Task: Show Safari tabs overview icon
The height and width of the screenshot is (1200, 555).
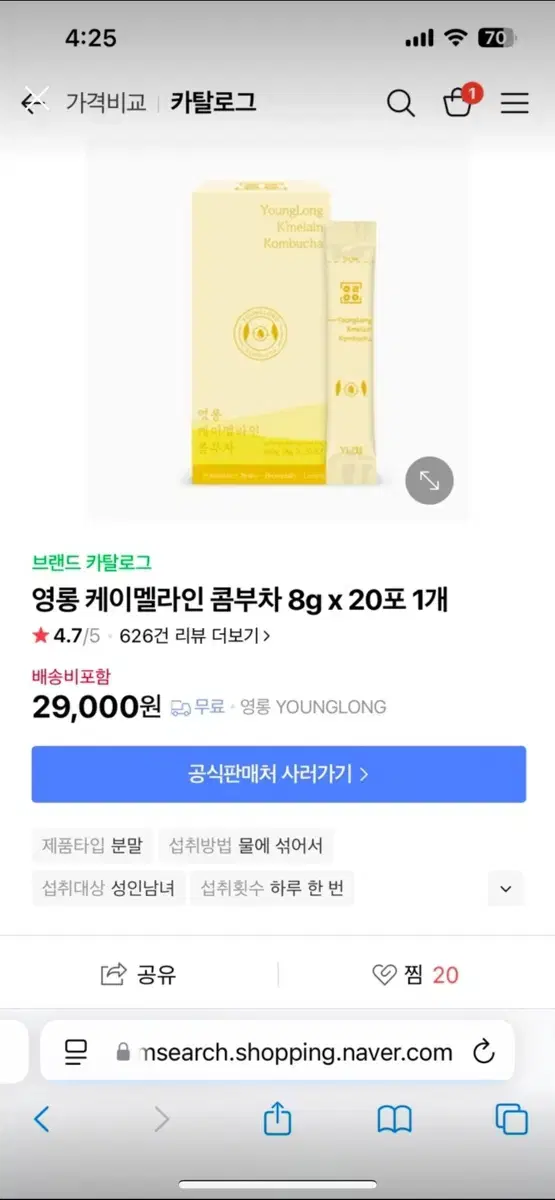Action: tap(512, 1119)
